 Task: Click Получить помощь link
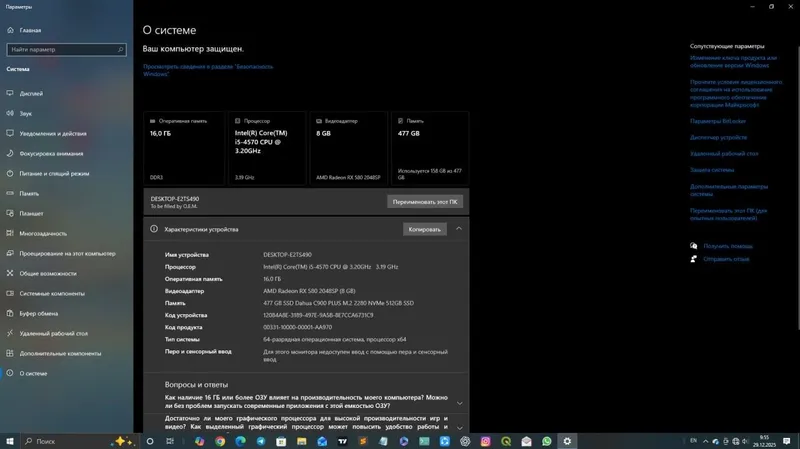click(x=728, y=246)
